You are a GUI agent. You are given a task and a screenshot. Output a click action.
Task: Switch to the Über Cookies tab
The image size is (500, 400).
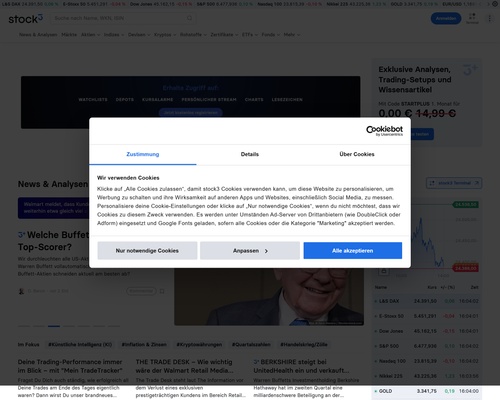tap(357, 154)
